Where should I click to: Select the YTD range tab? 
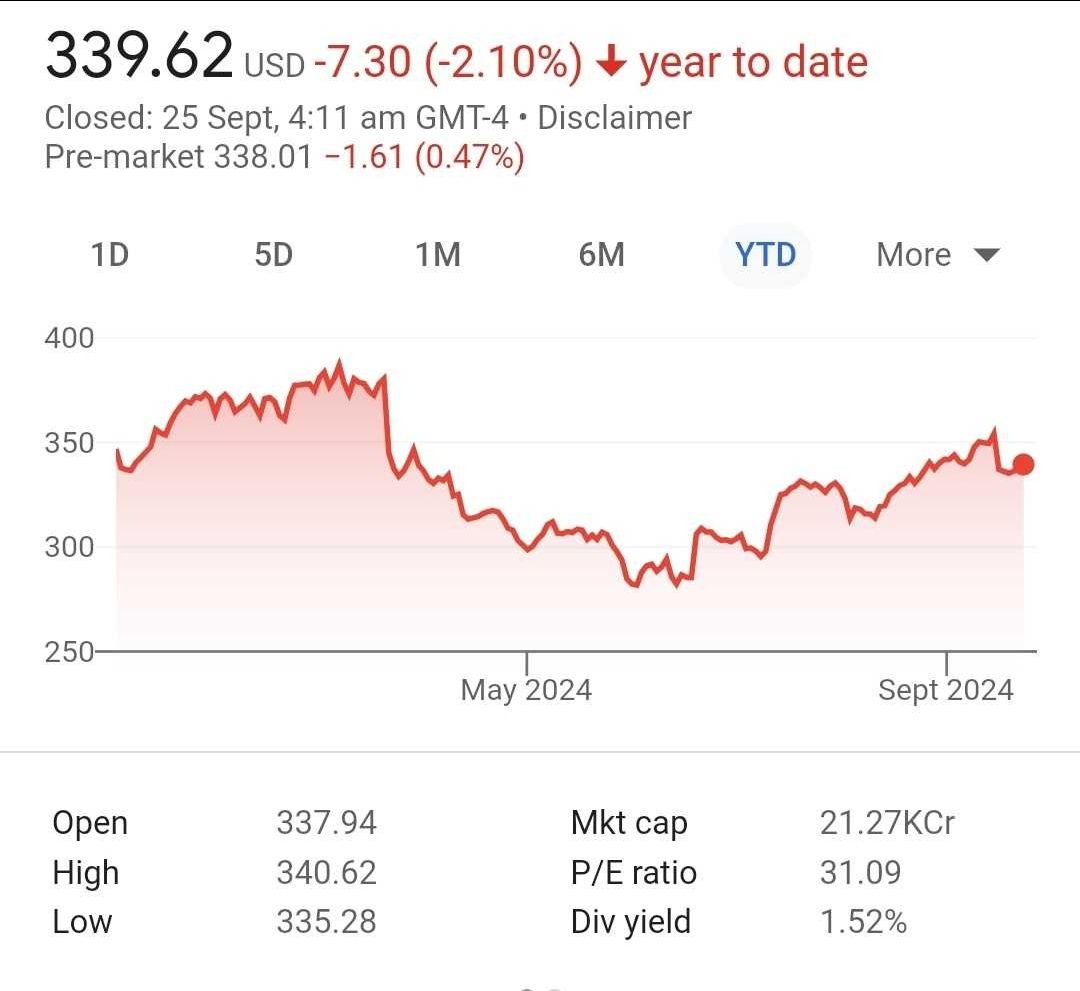pyautogui.click(x=765, y=255)
